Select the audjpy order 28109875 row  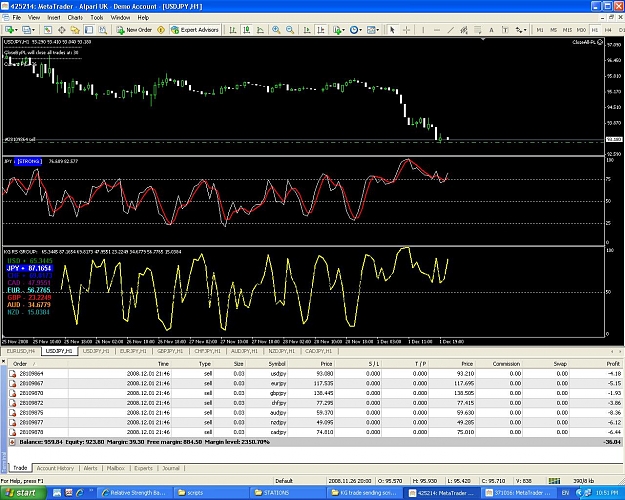coord(315,413)
